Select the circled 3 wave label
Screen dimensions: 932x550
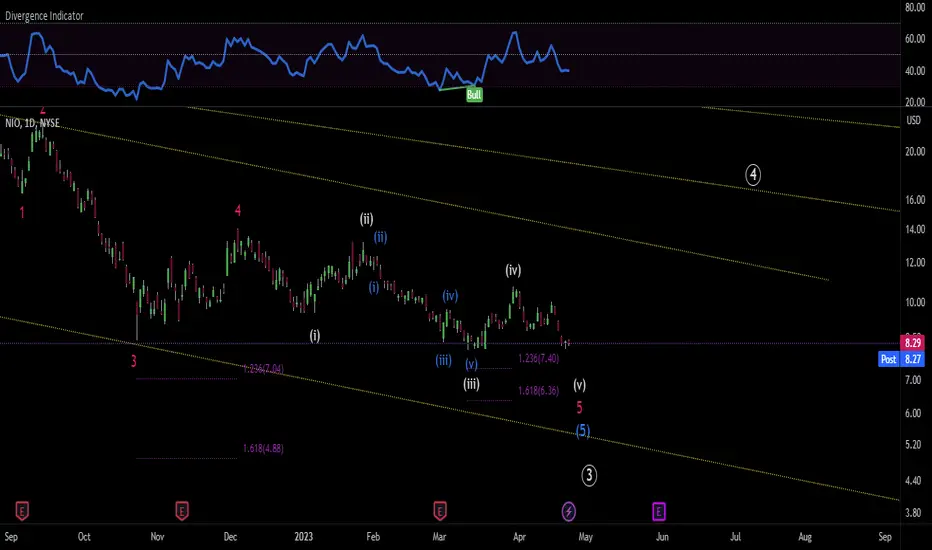[589, 475]
